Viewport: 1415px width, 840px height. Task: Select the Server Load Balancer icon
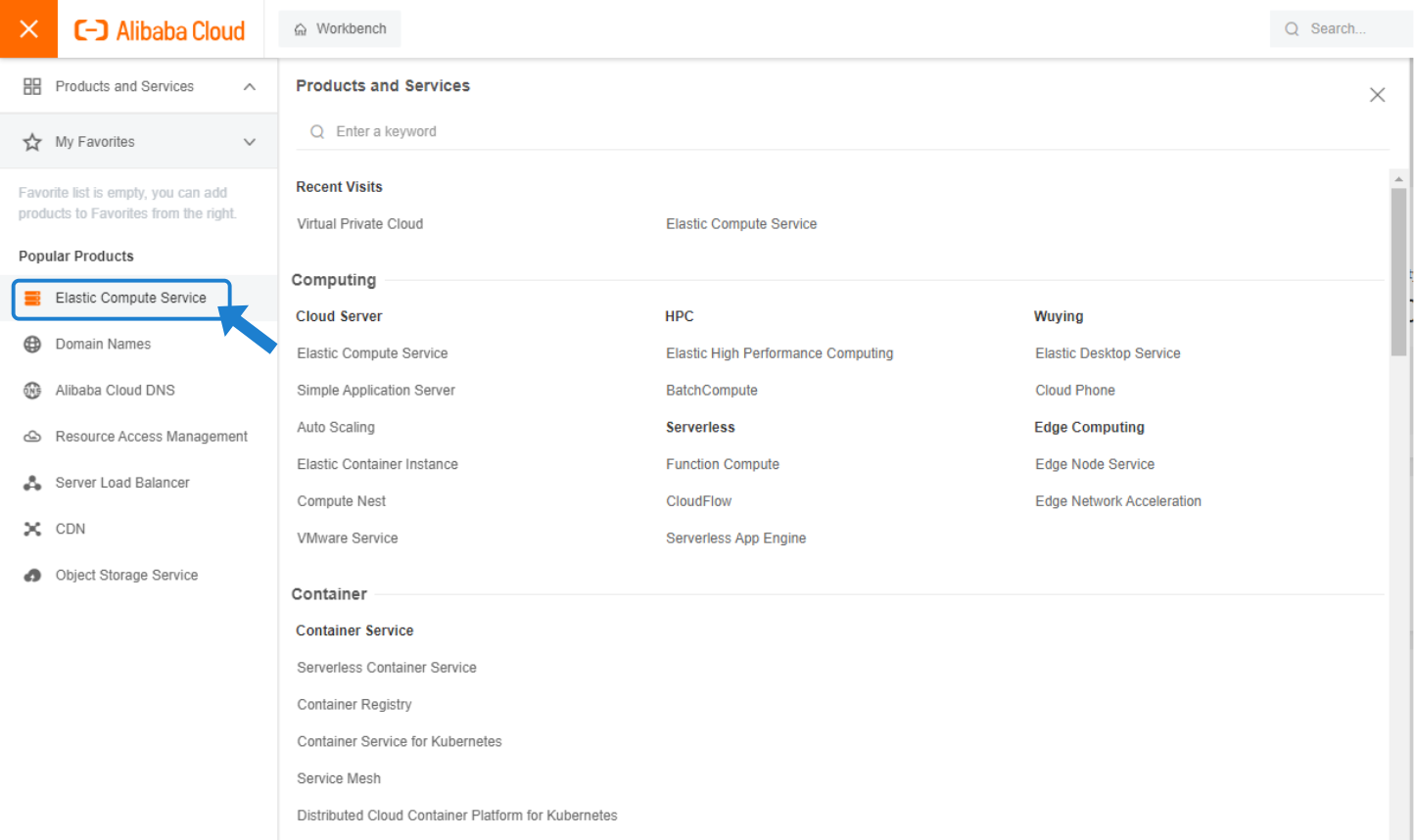pos(32,483)
